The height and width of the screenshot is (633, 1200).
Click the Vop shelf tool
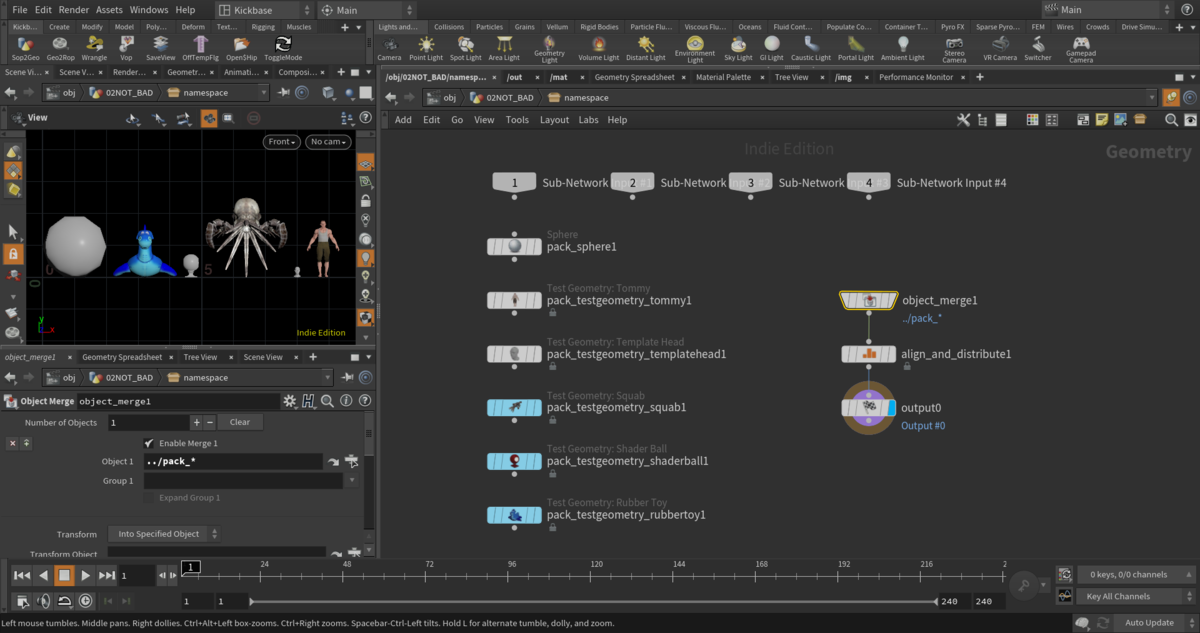(x=126, y=48)
